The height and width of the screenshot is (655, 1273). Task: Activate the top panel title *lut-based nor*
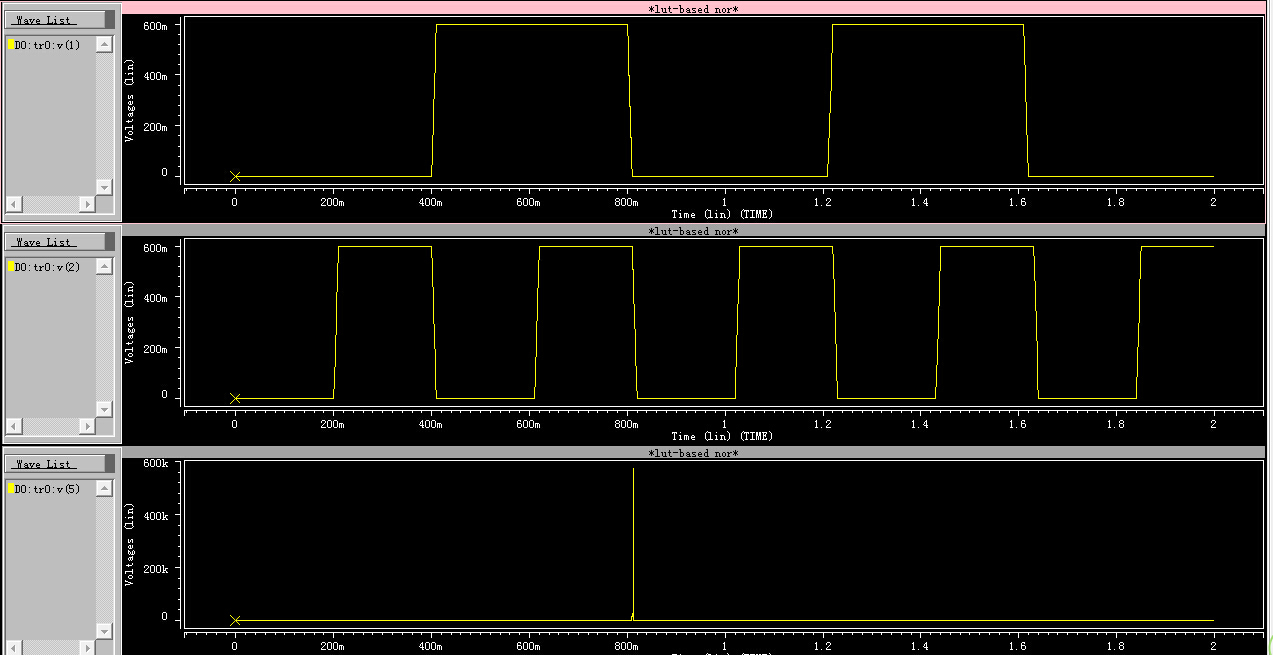pos(693,9)
